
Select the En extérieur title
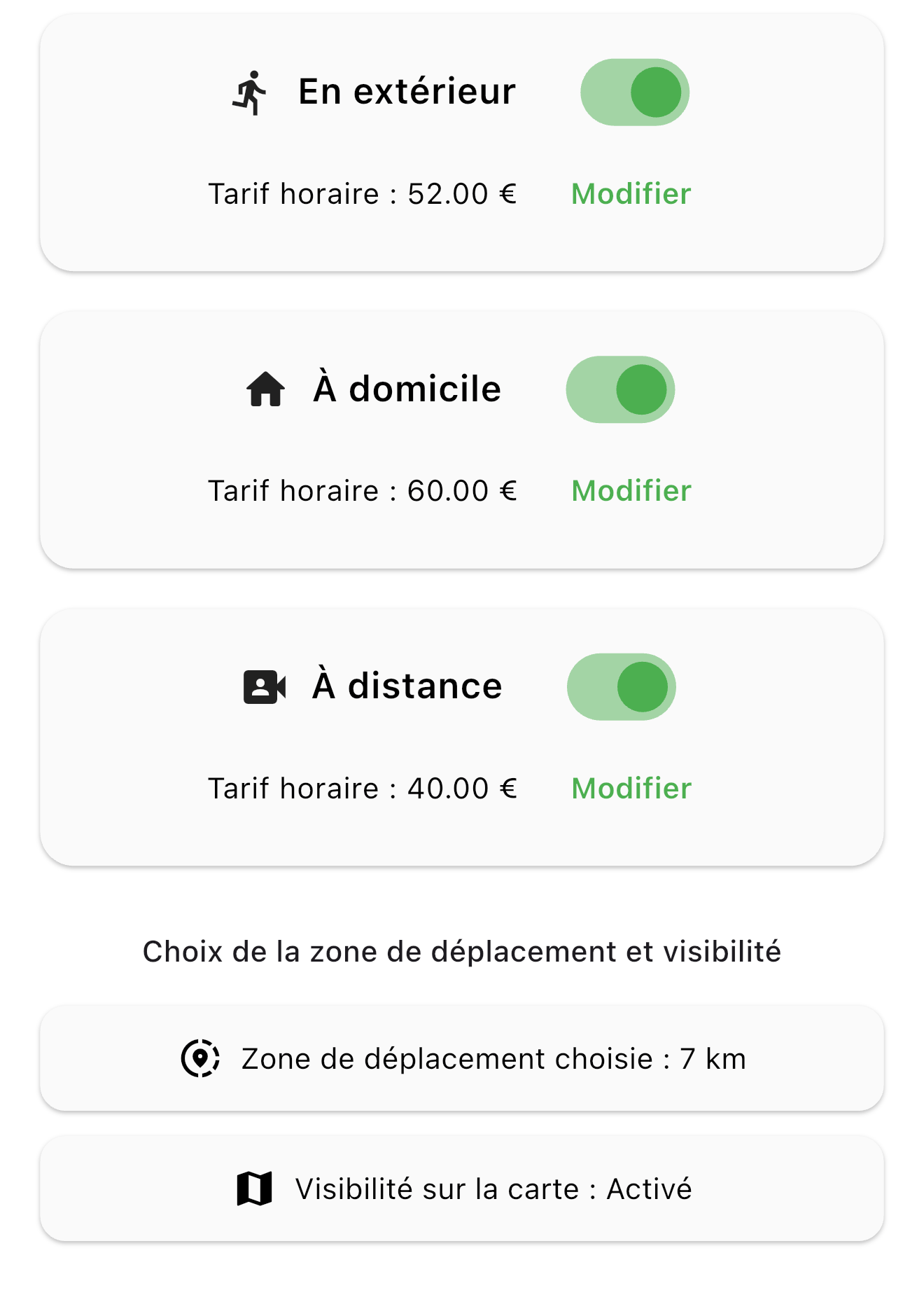click(407, 92)
